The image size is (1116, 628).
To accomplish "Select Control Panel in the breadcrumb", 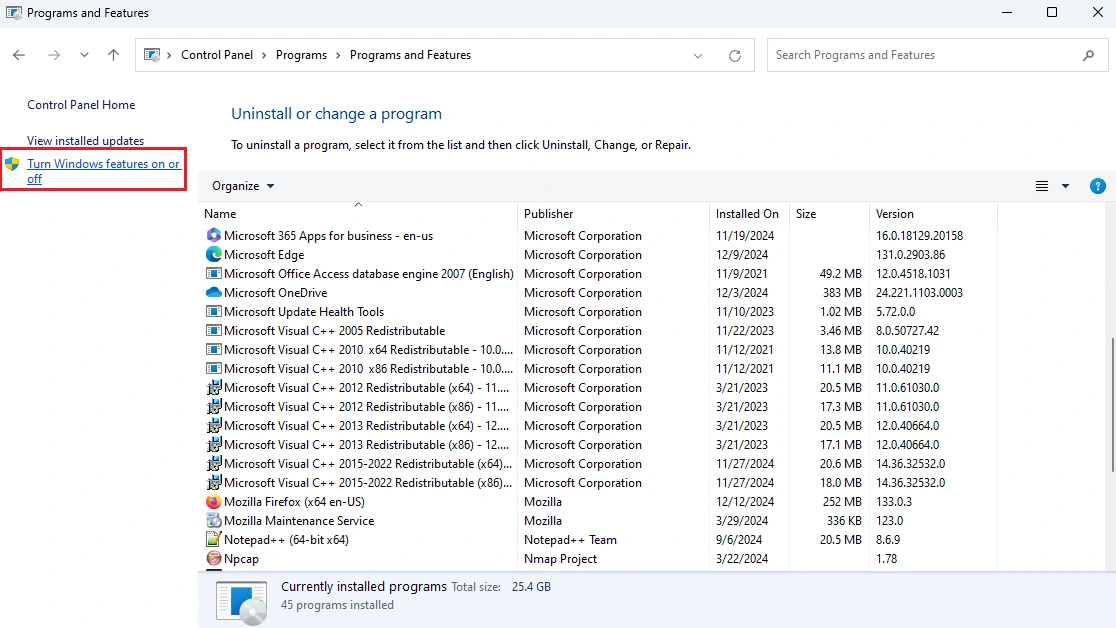I will (x=217, y=55).
